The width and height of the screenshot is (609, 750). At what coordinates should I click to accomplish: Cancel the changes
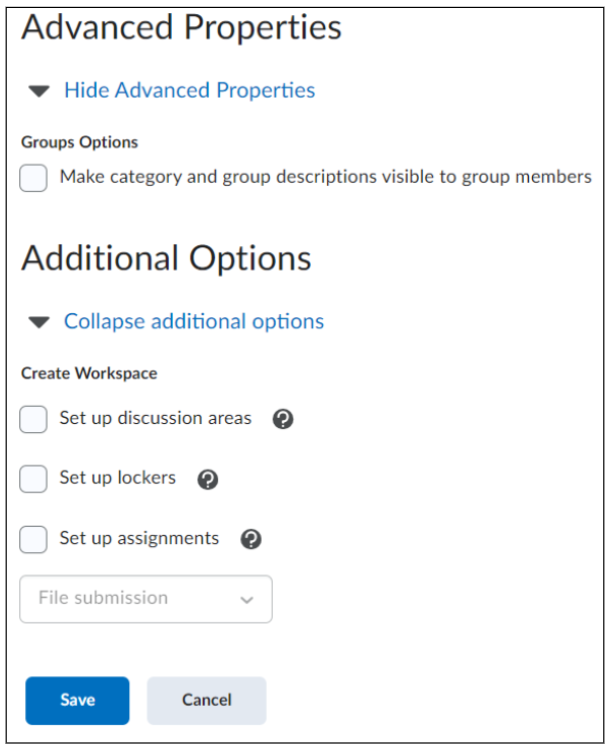pyautogui.click(x=207, y=700)
